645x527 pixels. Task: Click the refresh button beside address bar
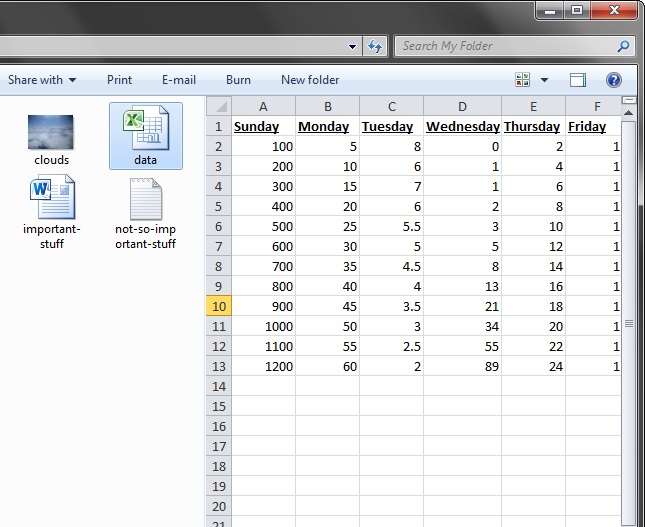click(x=375, y=46)
